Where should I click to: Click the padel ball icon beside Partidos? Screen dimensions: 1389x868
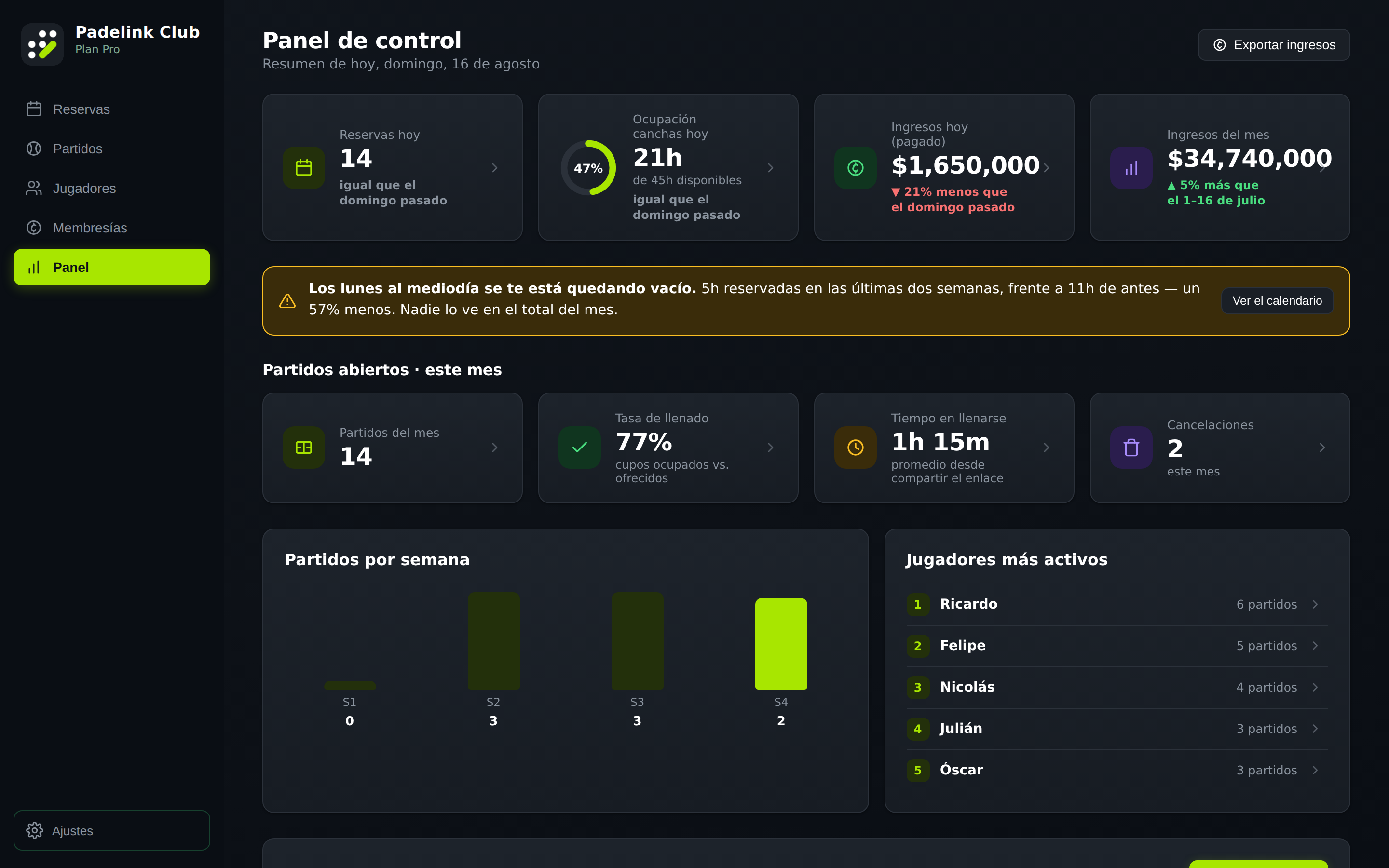point(34,149)
